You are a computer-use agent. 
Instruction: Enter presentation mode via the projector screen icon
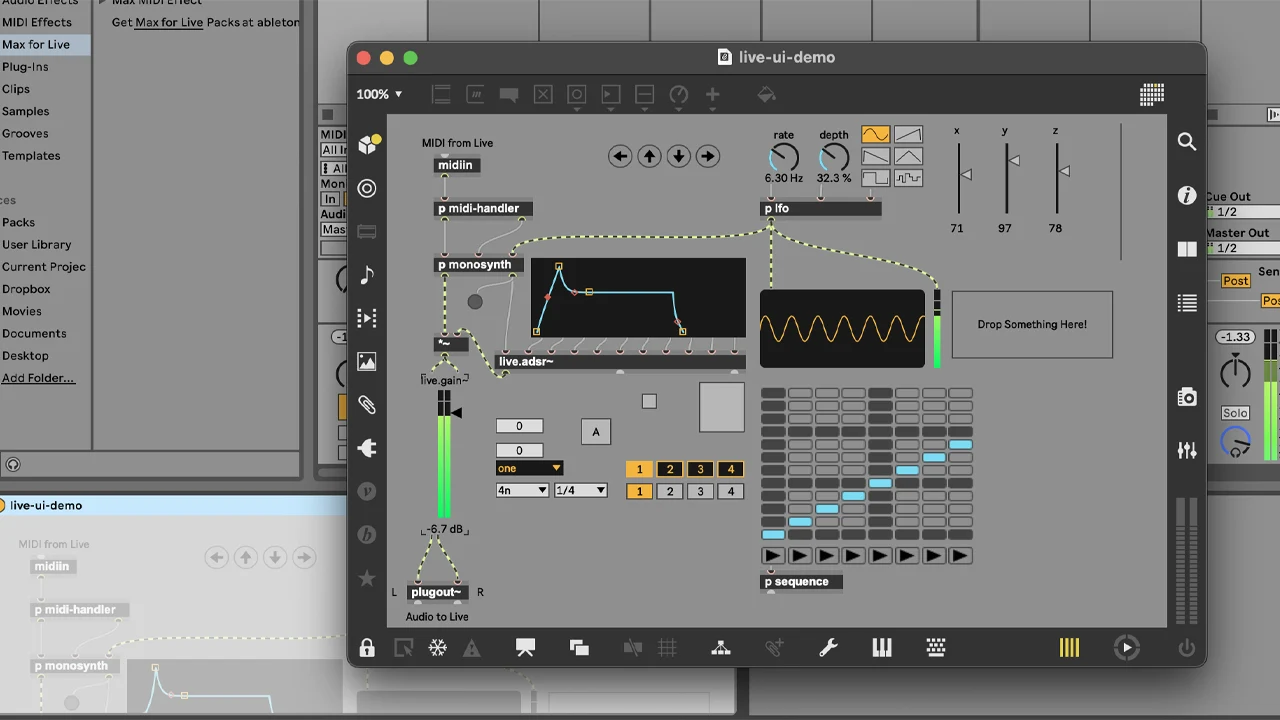[x=525, y=648]
